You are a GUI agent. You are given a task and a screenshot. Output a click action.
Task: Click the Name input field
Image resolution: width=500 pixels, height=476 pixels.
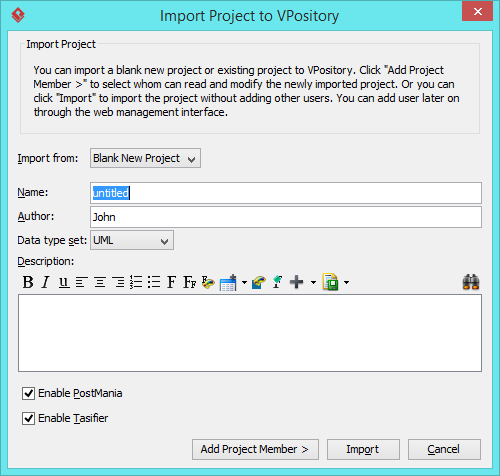click(x=286, y=193)
